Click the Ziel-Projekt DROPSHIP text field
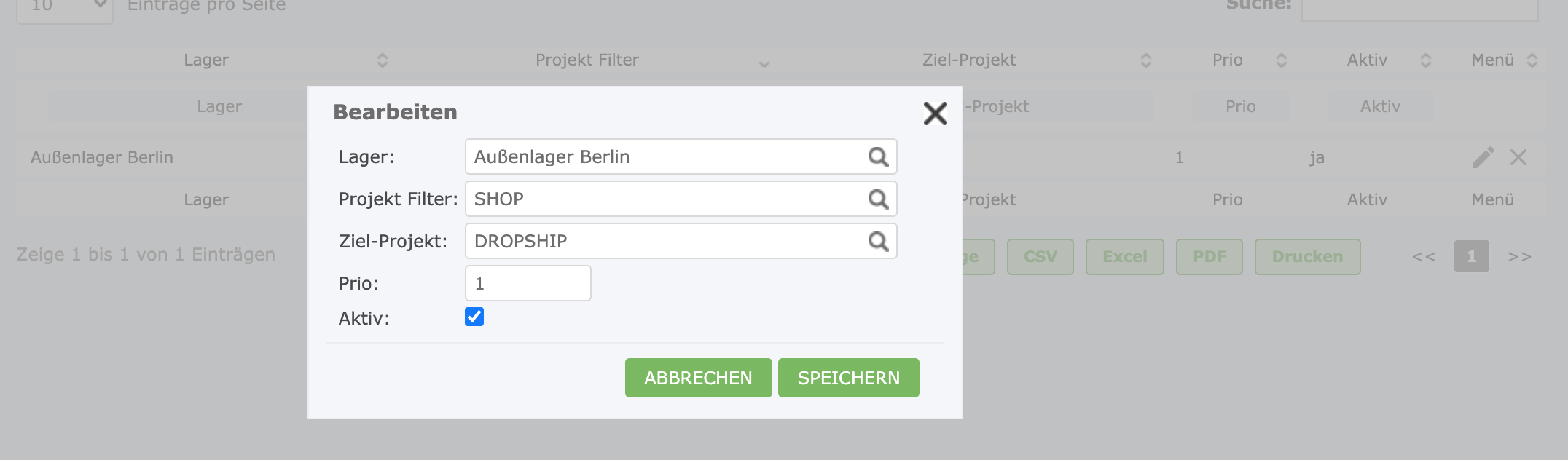The image size is (1568, 460). pyautogui.click(x=663, y=242)
